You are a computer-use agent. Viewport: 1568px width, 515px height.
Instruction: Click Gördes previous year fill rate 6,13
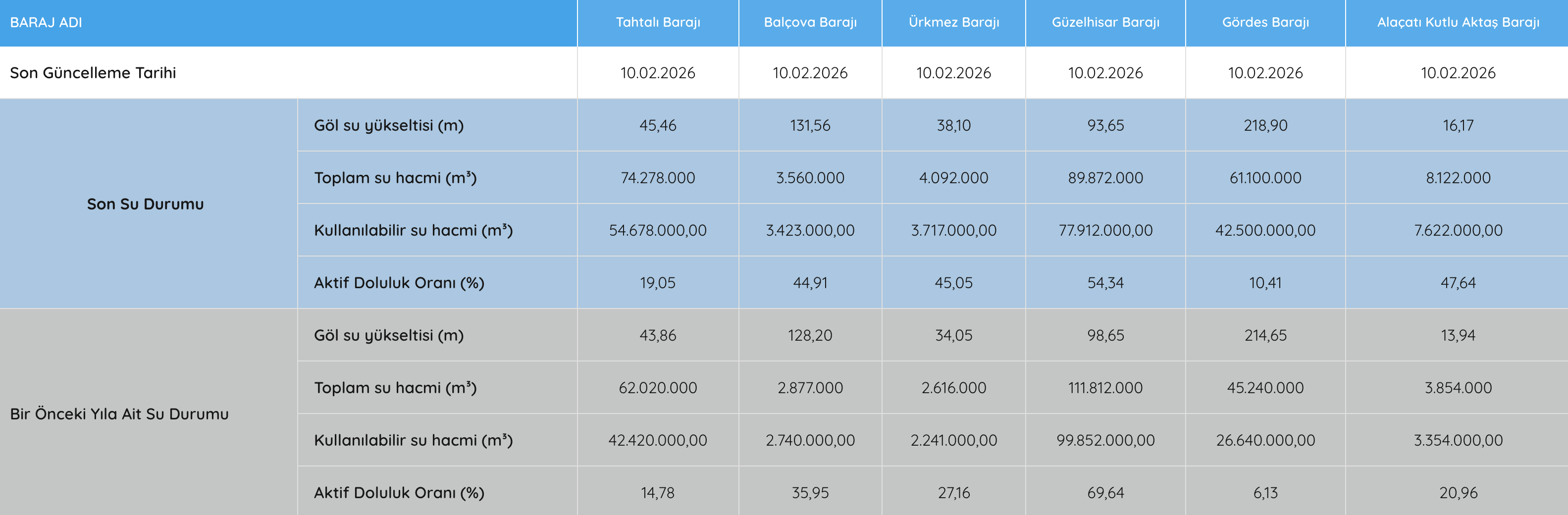tap(1265, 493)
